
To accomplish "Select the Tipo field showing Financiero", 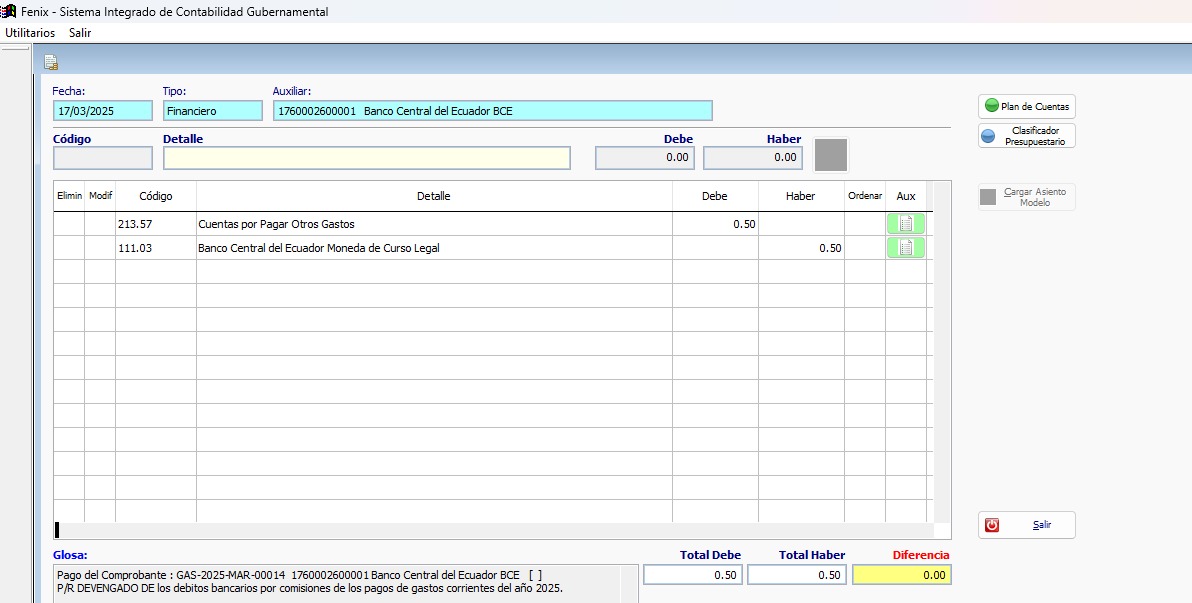I will tap(212, 111).
